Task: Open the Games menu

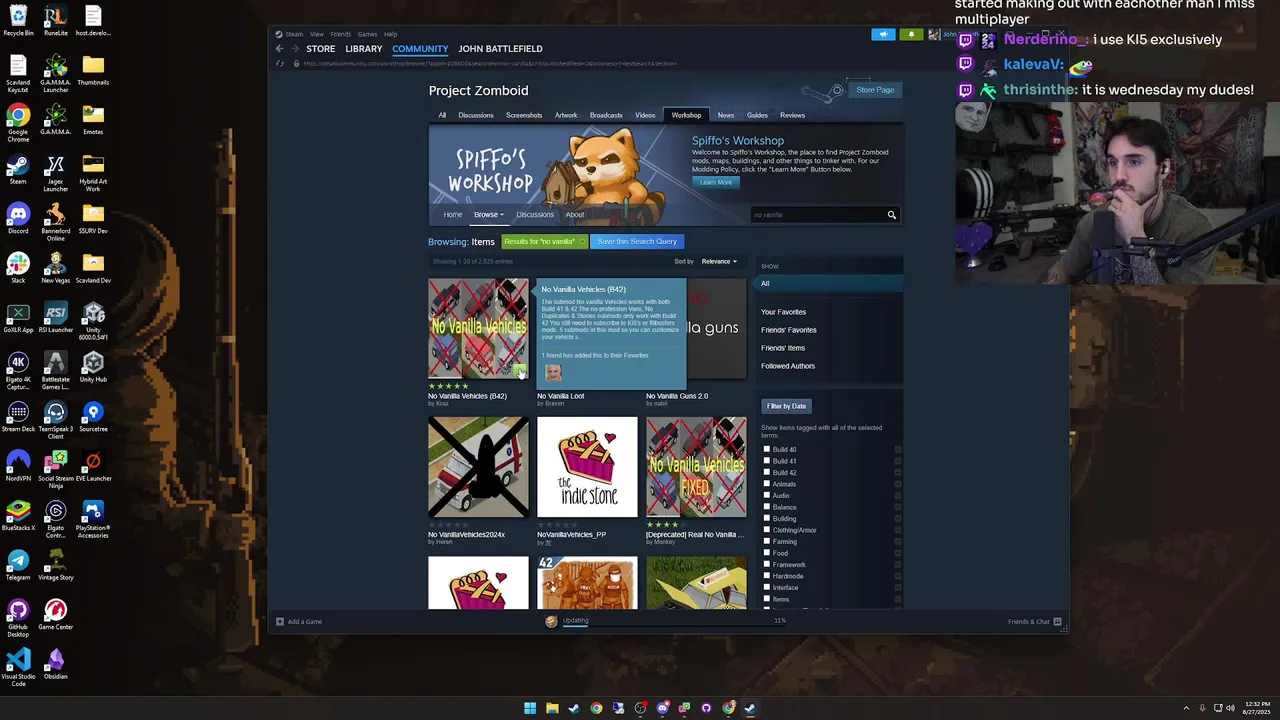Action: tap(367, 34)
